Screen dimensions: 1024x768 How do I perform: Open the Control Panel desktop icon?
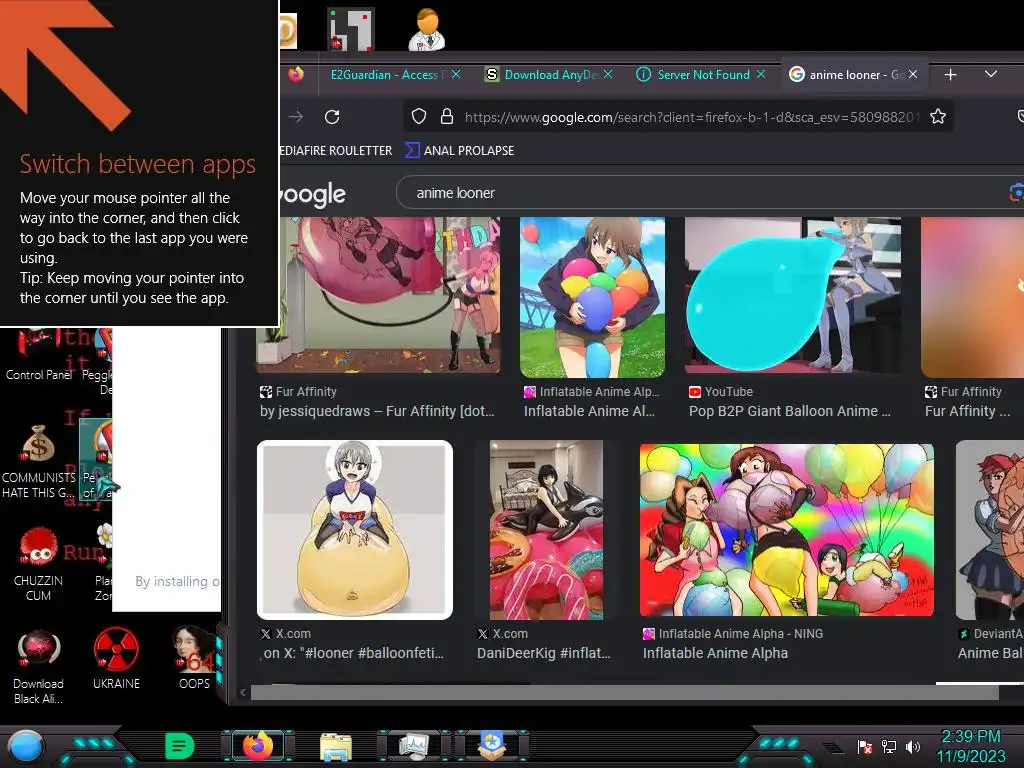(39, 356)
